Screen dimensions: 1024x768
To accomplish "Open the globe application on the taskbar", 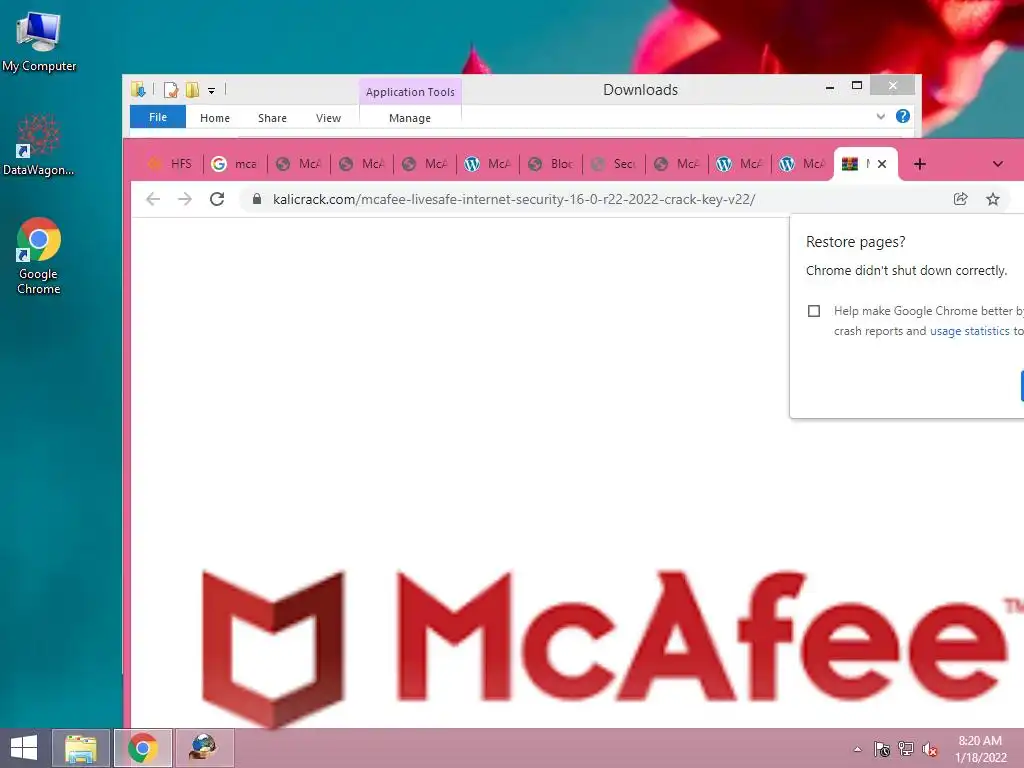I will click(x=204, y=748).
